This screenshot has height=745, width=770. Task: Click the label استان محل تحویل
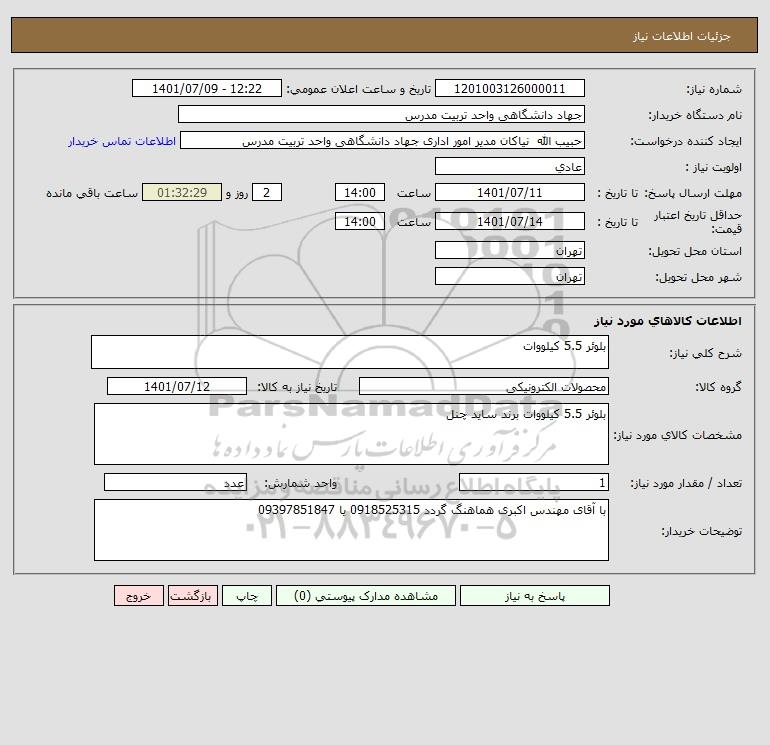[695, 251]
